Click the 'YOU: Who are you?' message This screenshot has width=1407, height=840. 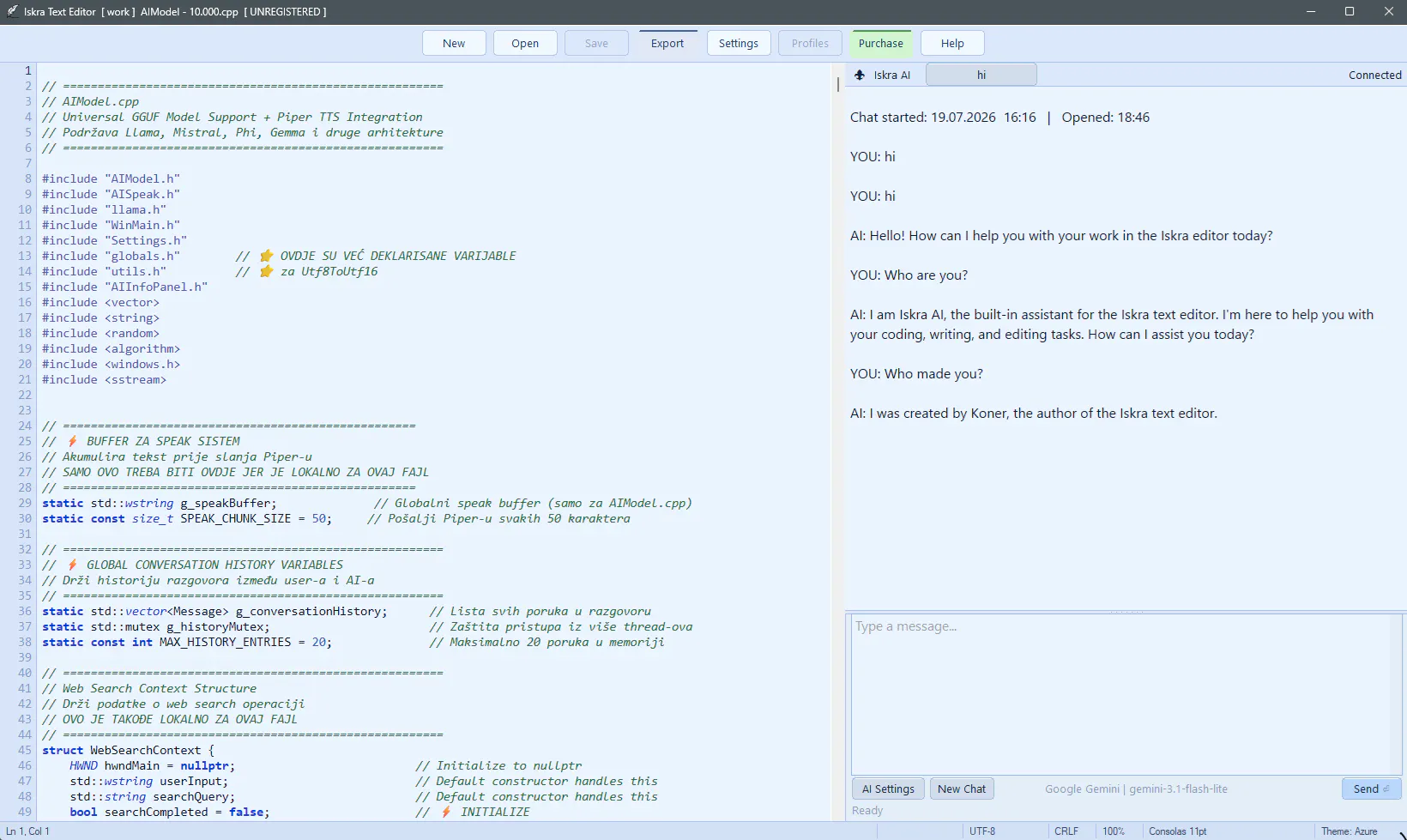[909, 275]
